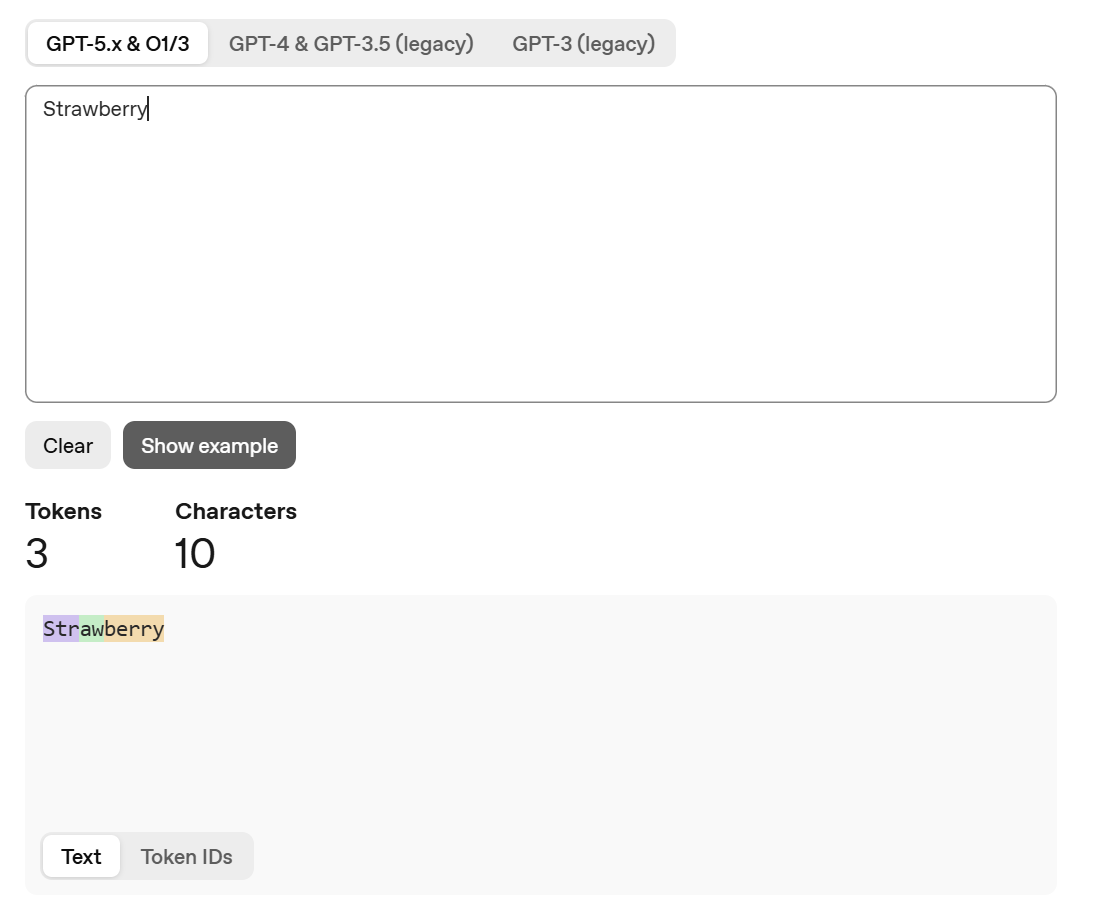Place caret before the S of input Strawberry
The height and width of the screenshot is (908, 1100).
tap(43, 109)
